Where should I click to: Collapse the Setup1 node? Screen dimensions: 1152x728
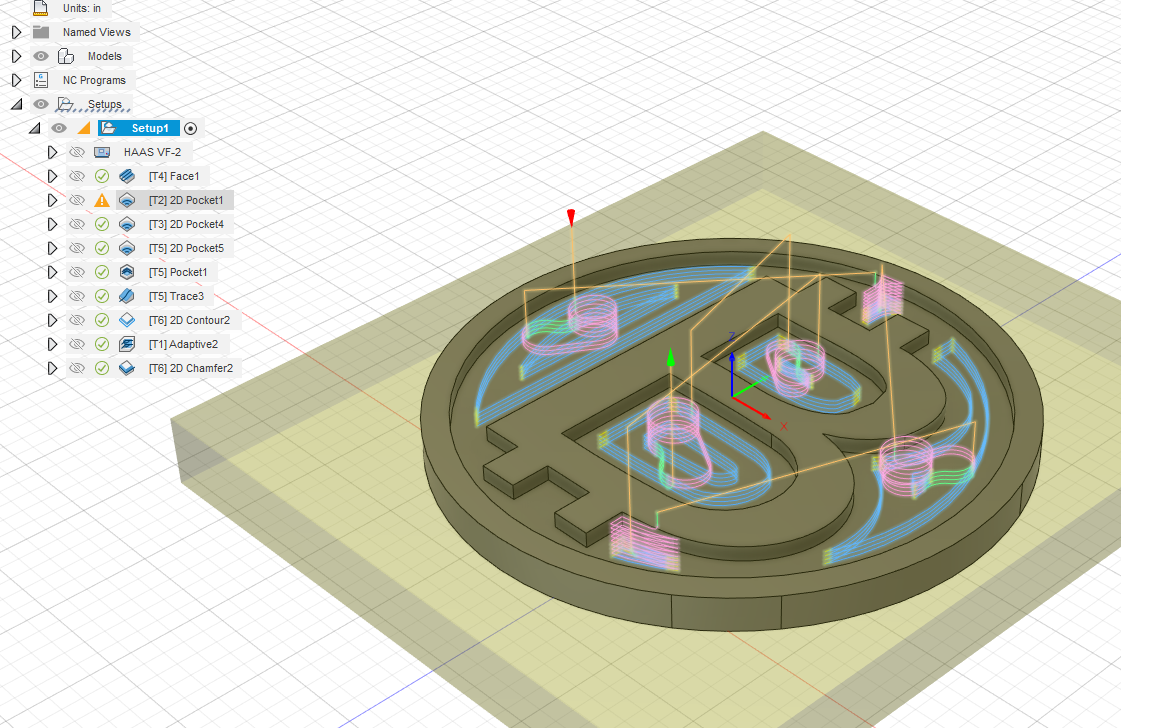(x=34, y=129)
